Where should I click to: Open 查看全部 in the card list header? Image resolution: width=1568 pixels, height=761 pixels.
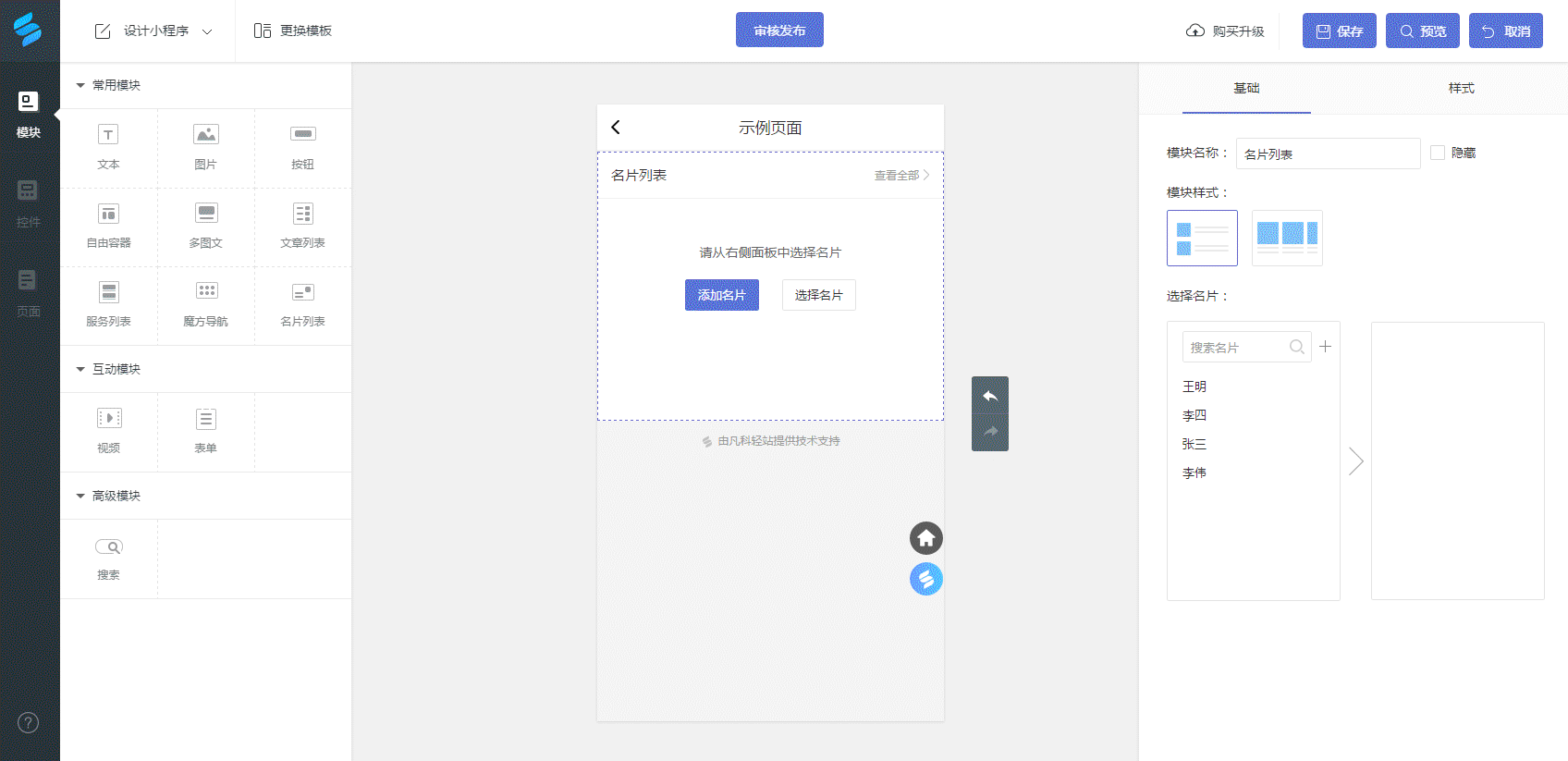[x=902, y=175]
